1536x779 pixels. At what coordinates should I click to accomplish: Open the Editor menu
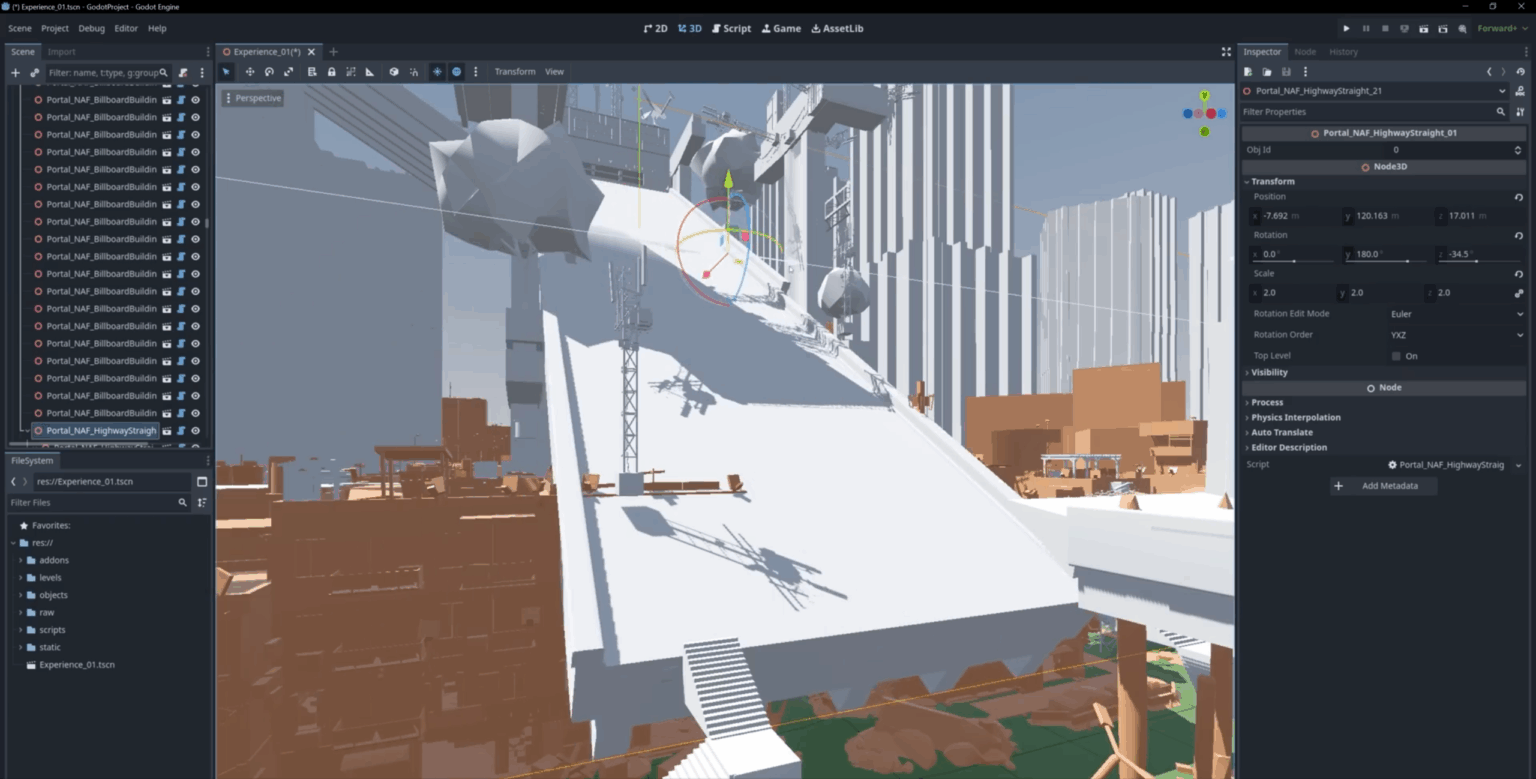[x=126, y=28]
